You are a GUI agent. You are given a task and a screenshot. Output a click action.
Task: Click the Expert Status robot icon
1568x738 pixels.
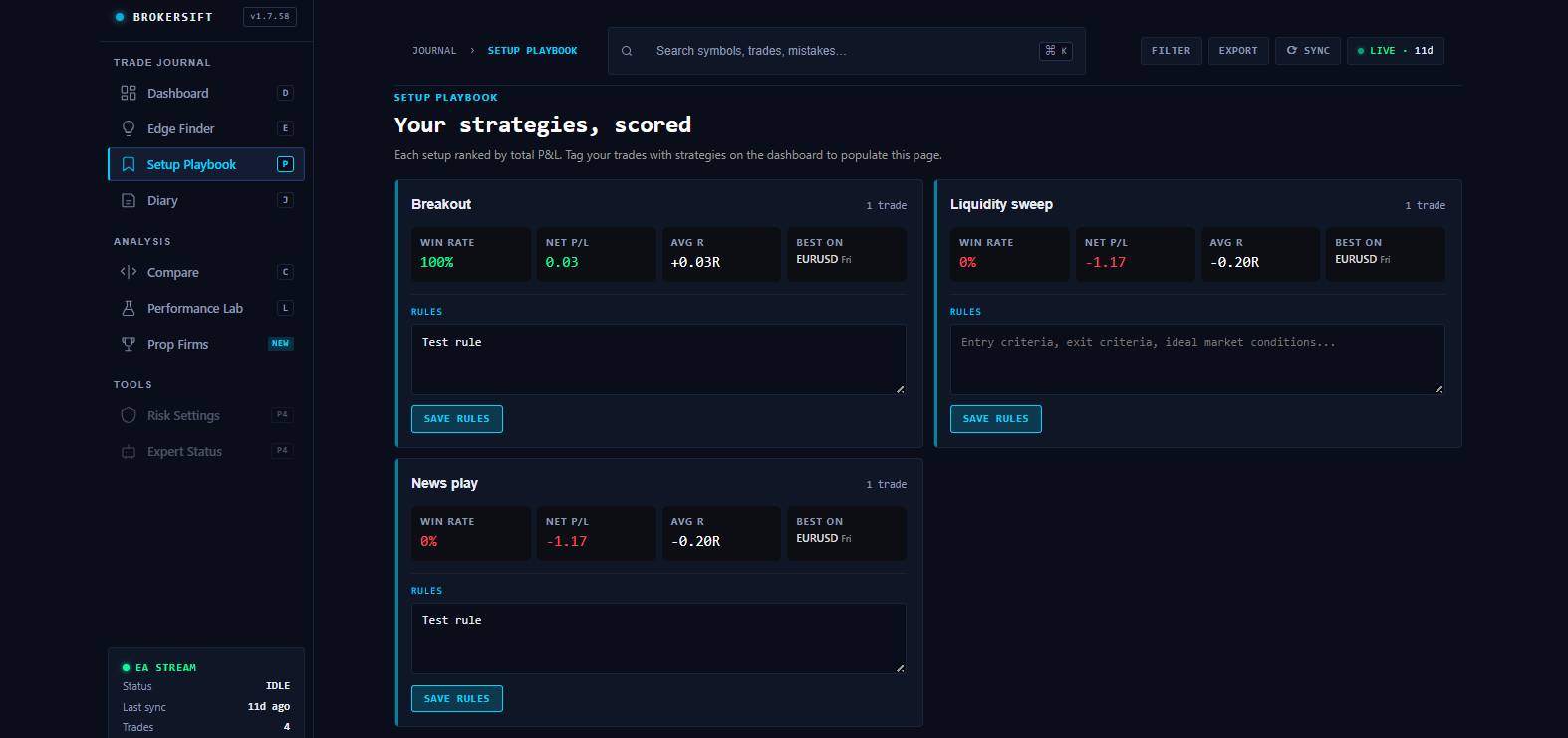point(129,451)
